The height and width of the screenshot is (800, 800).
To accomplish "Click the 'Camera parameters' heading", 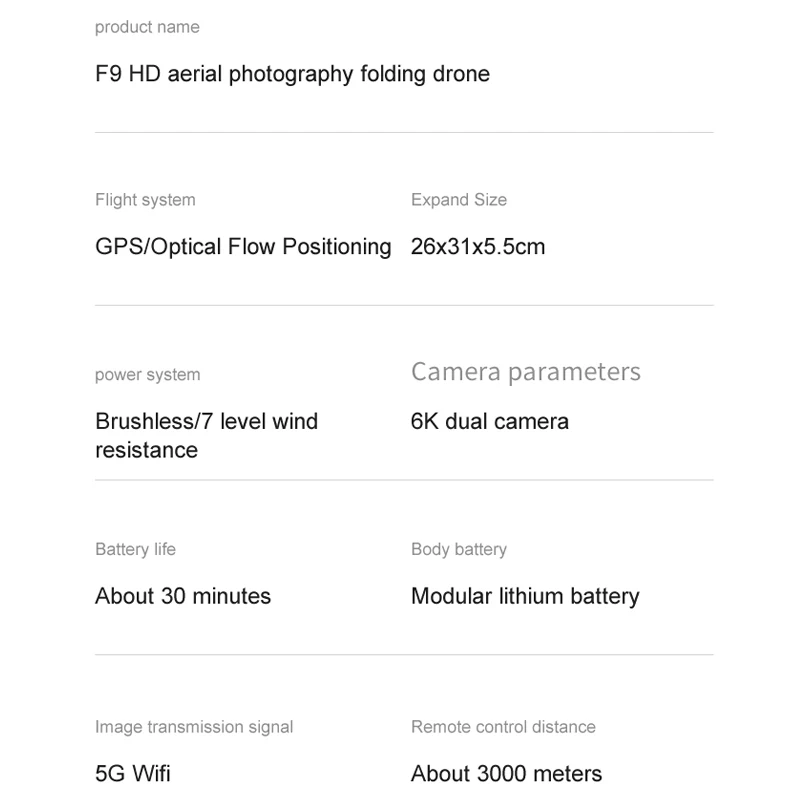I will tap(526, 372).
